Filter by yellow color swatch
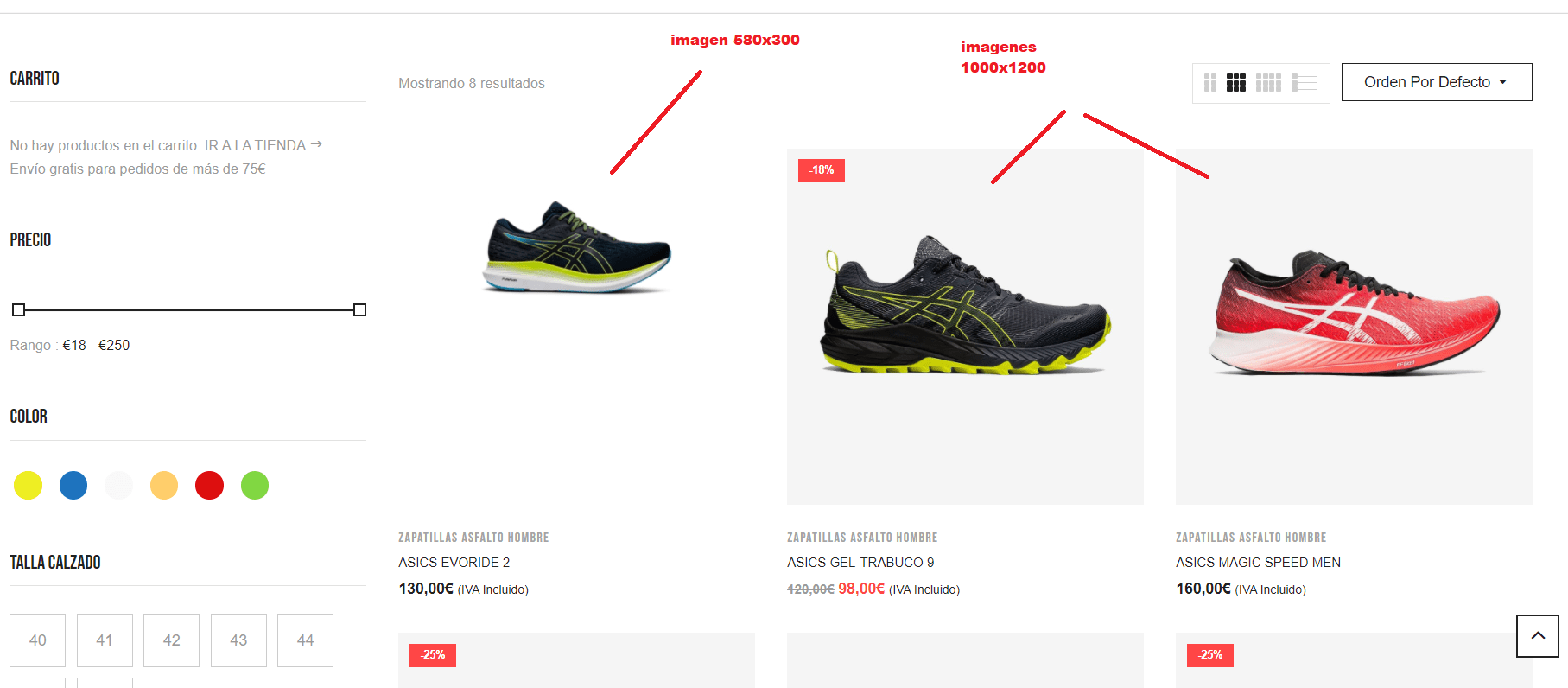Screen dimensions: 1568x688 tap(28, 486)
